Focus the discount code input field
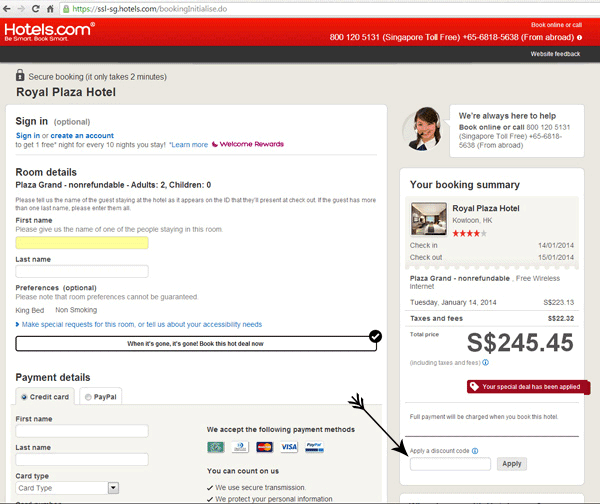600x504 pixels. coord(450,464)
